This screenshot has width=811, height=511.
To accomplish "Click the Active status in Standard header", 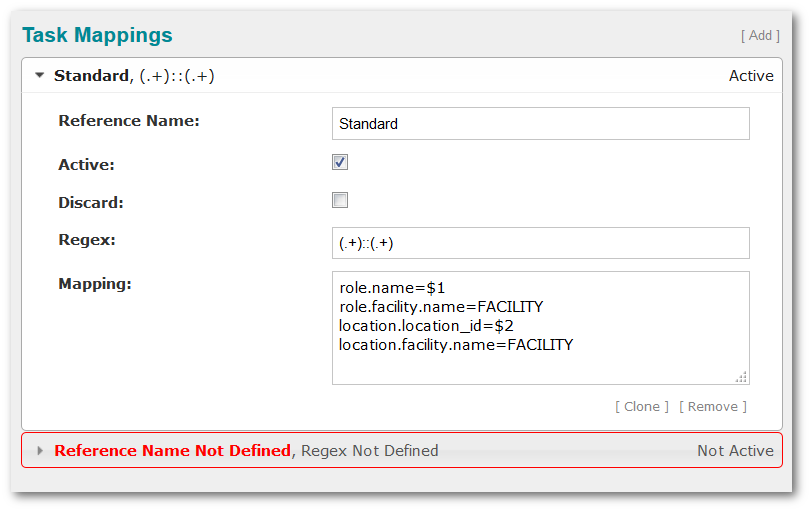I will [751, 76].
